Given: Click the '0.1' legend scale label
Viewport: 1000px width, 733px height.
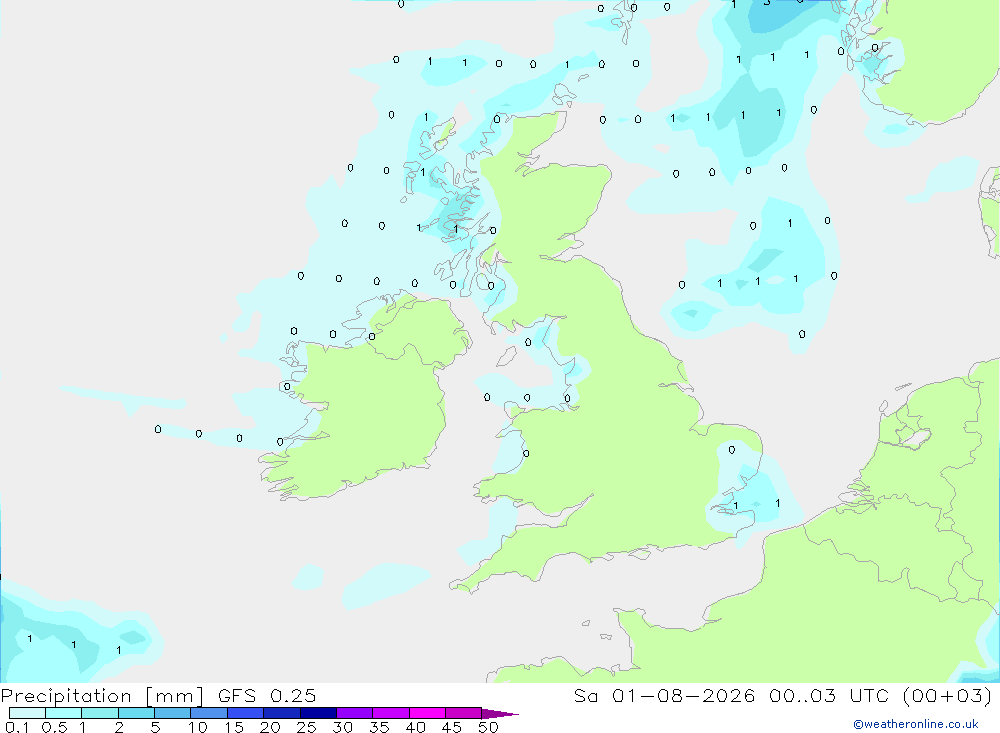Looking at the screenshot, I should [17, 727].
